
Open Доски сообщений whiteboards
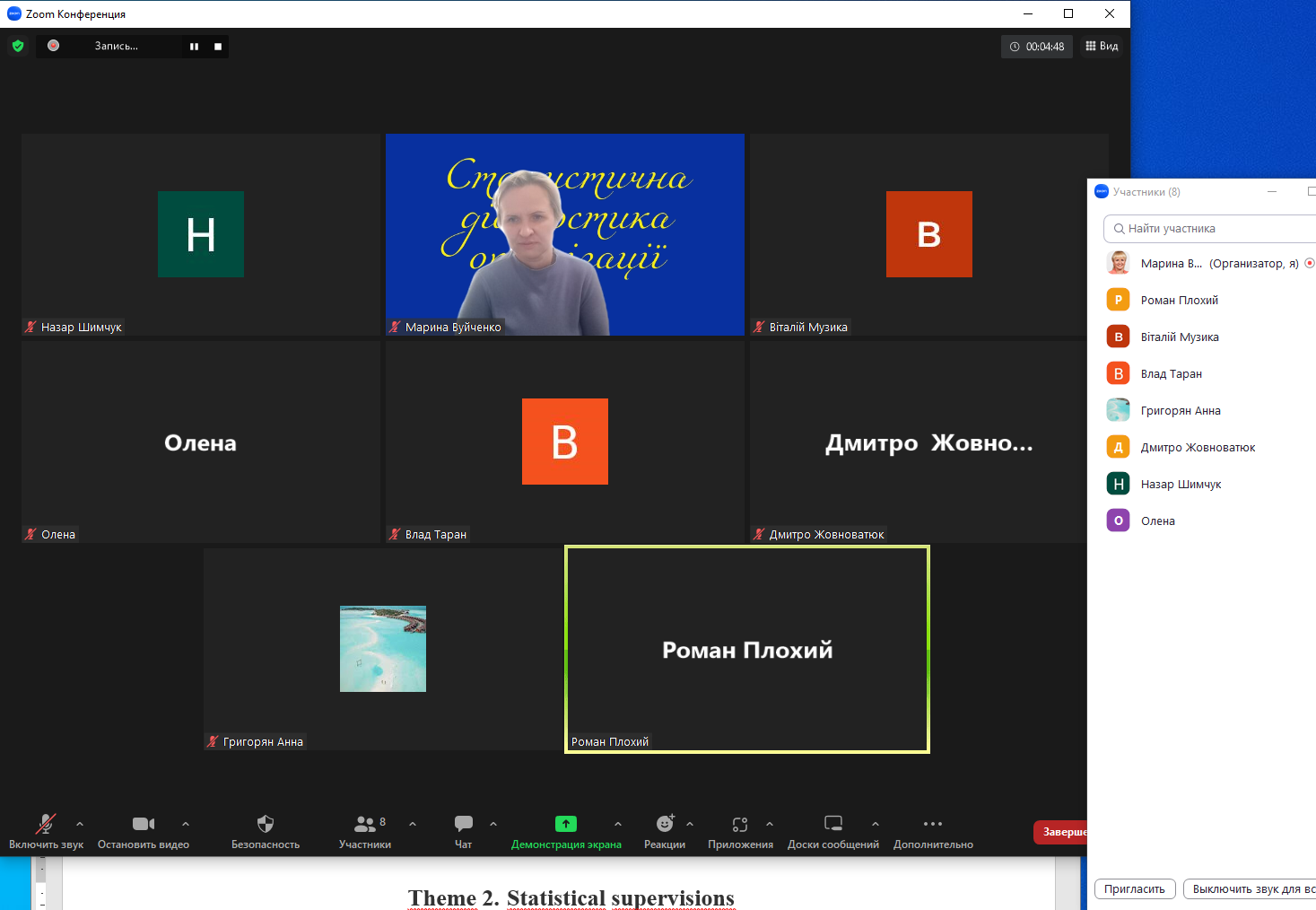[x=833, y=823]
